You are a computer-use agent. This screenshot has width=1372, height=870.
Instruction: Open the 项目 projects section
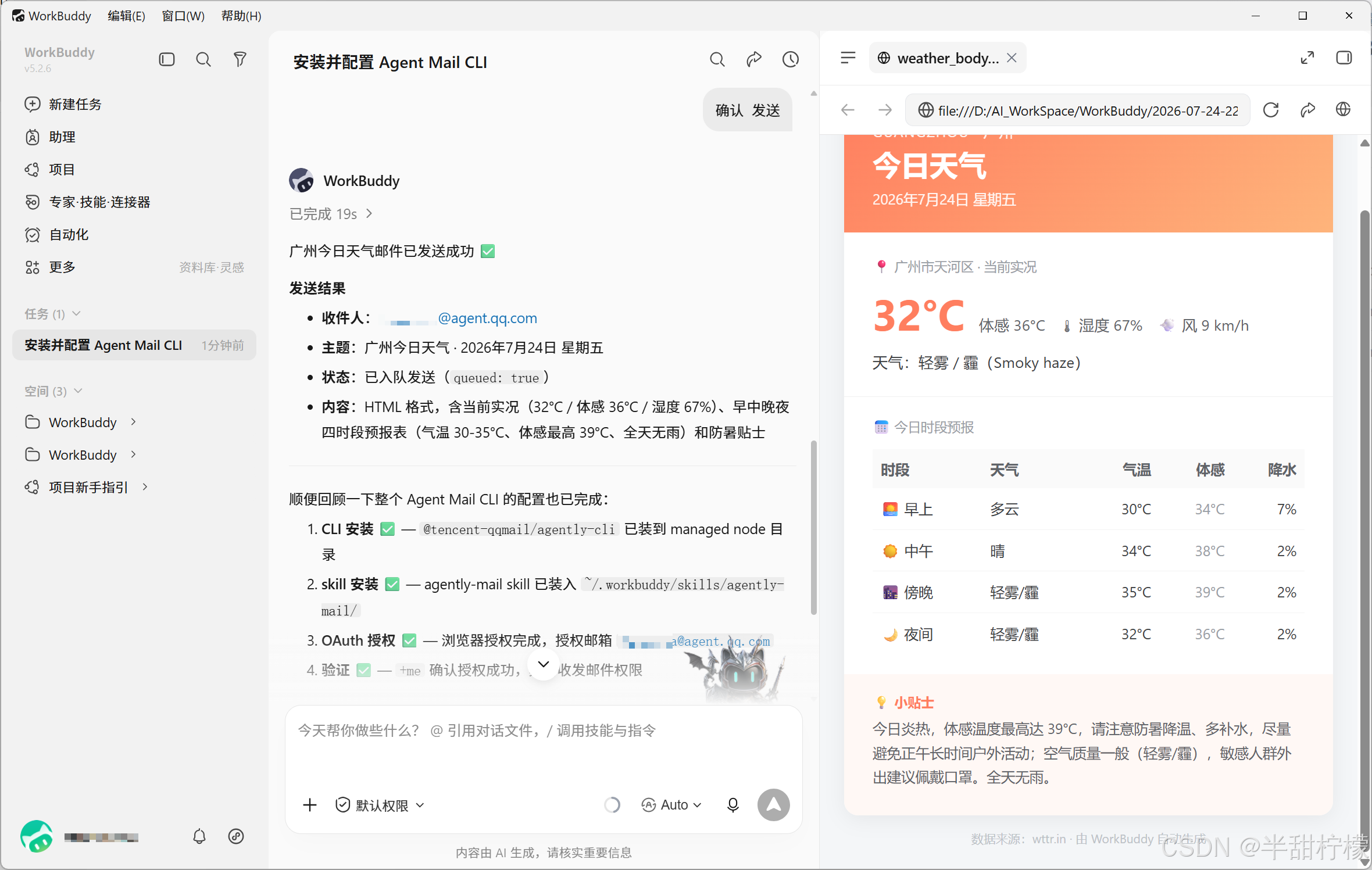(51, 169)
